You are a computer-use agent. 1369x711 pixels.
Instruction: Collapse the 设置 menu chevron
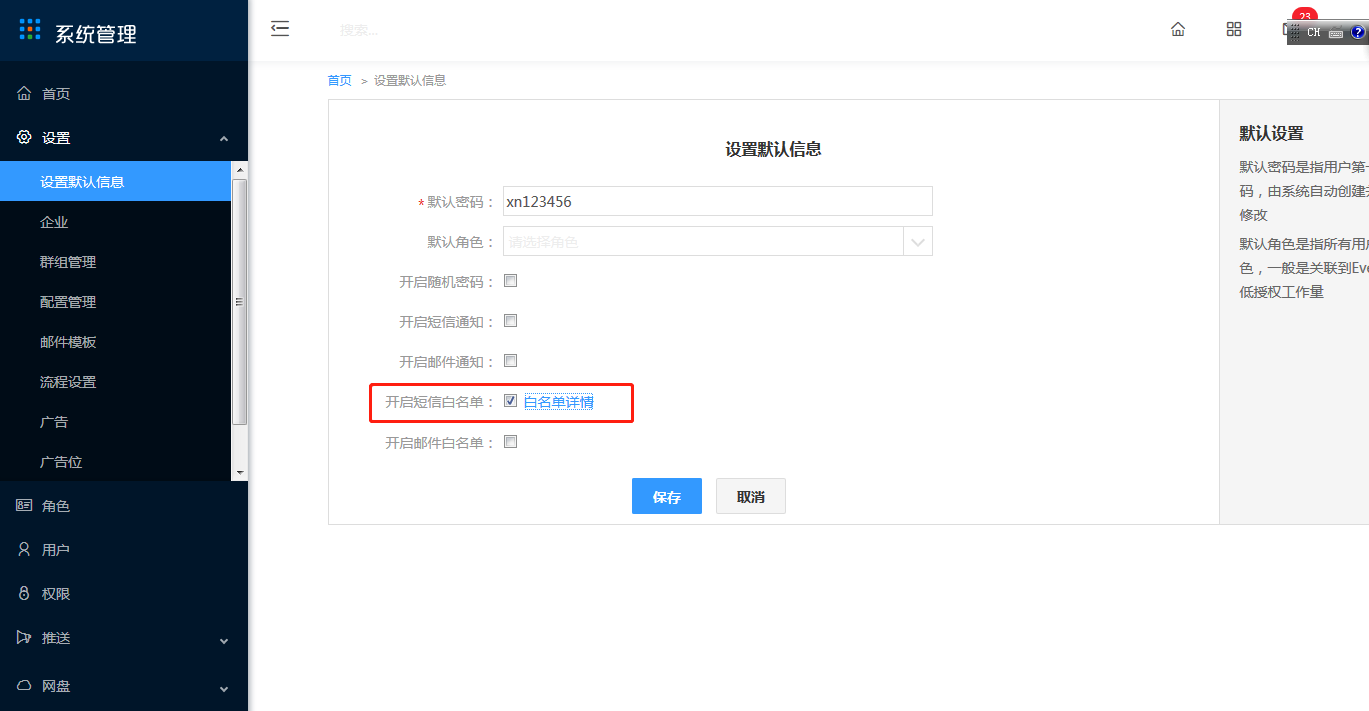(224, 138)
